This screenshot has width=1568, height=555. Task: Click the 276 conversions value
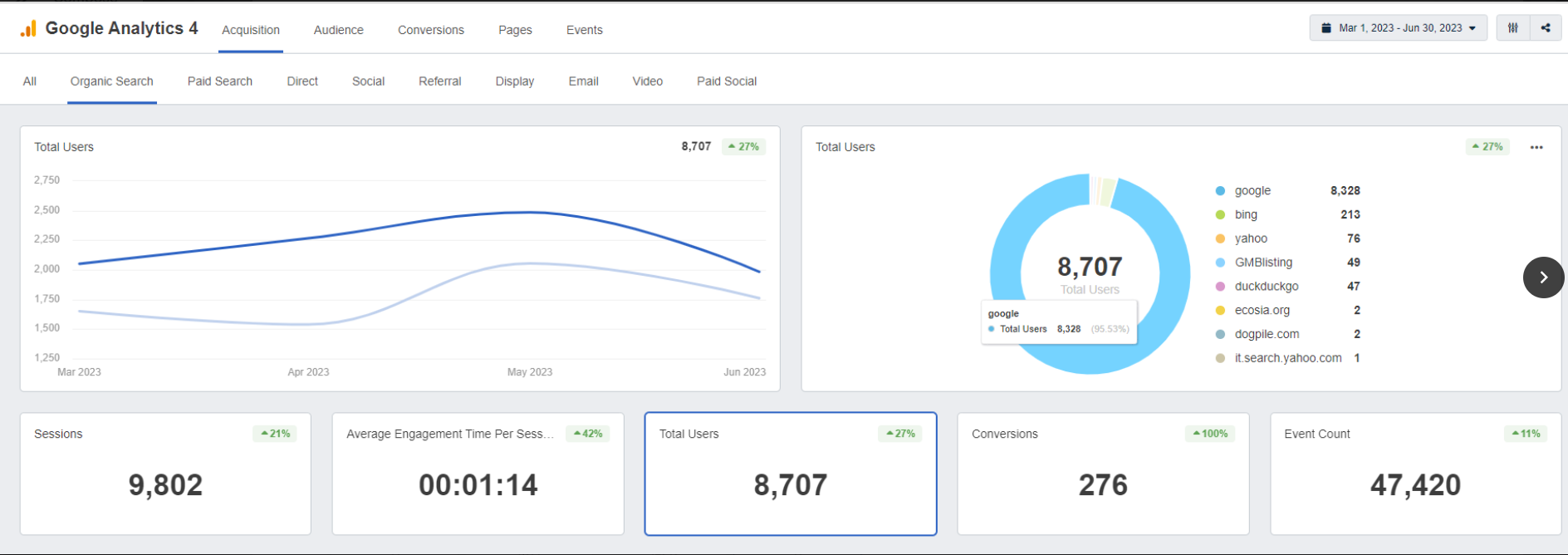[x=1103, y=485]
